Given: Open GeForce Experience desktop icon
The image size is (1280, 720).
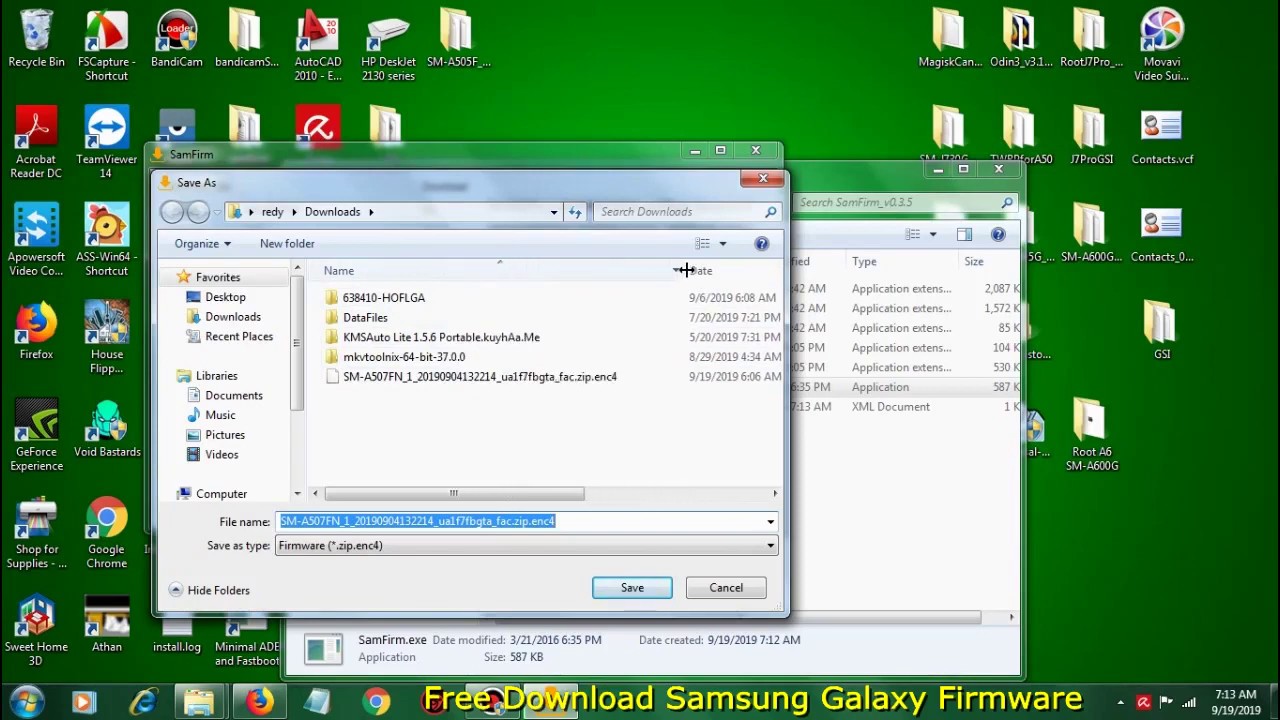Looking at the screenshot, I should (x=36, y=435).
